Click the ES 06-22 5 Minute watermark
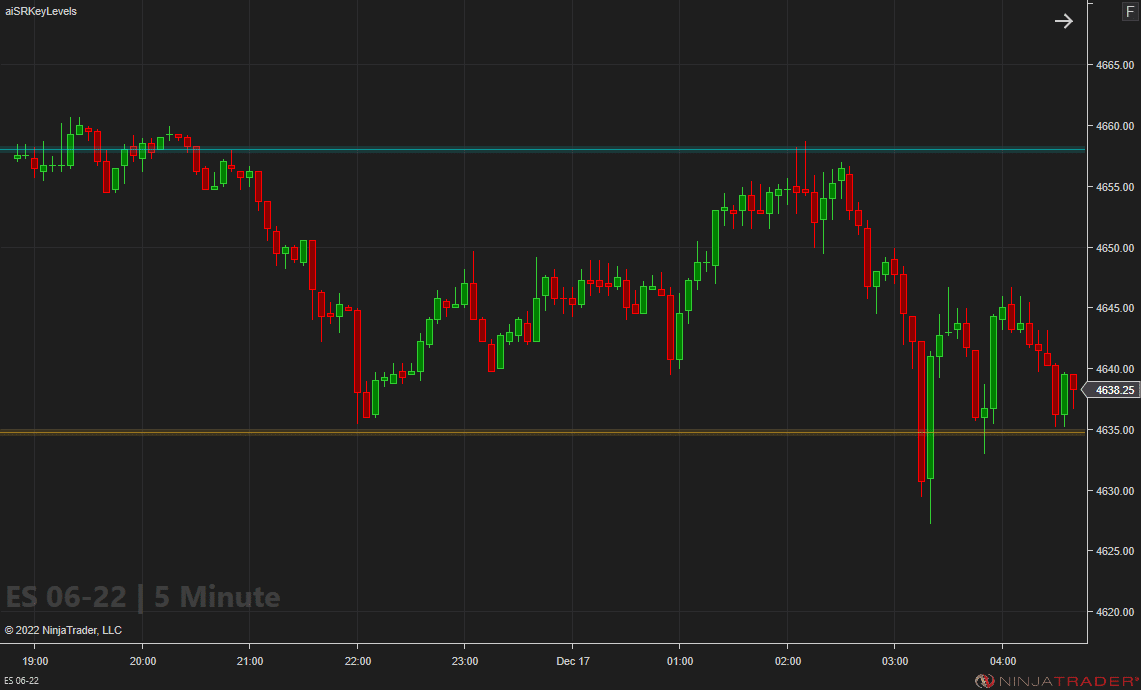Screen dimensions: 1141x690 point(143,597)
